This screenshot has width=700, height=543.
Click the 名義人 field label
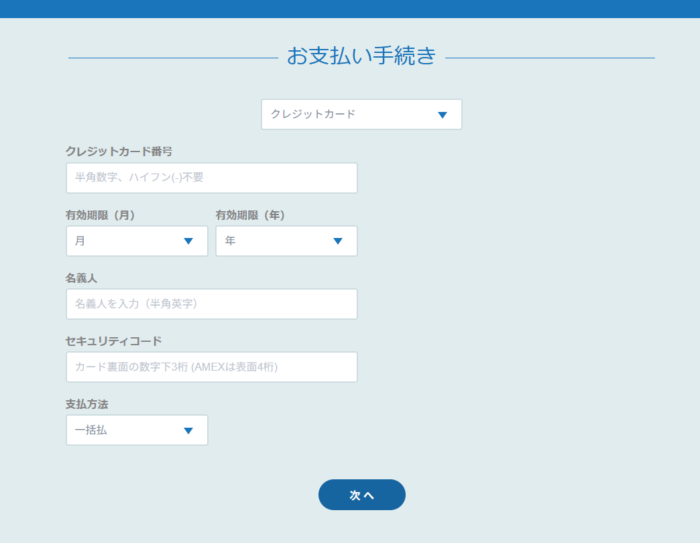coord(81,278)
